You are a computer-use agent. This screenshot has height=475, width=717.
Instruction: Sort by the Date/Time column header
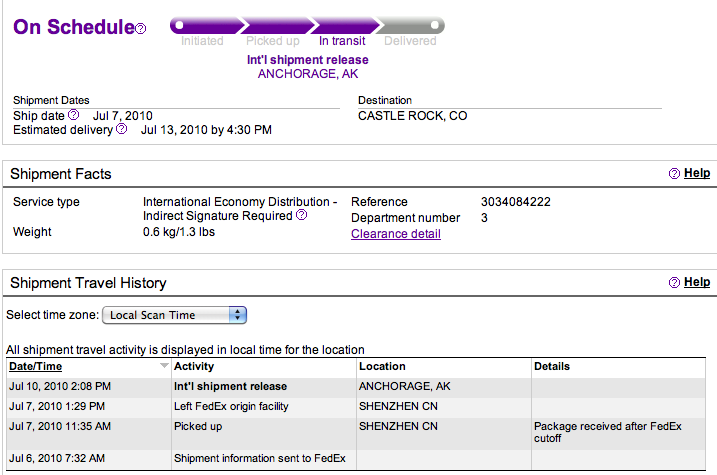36,366
